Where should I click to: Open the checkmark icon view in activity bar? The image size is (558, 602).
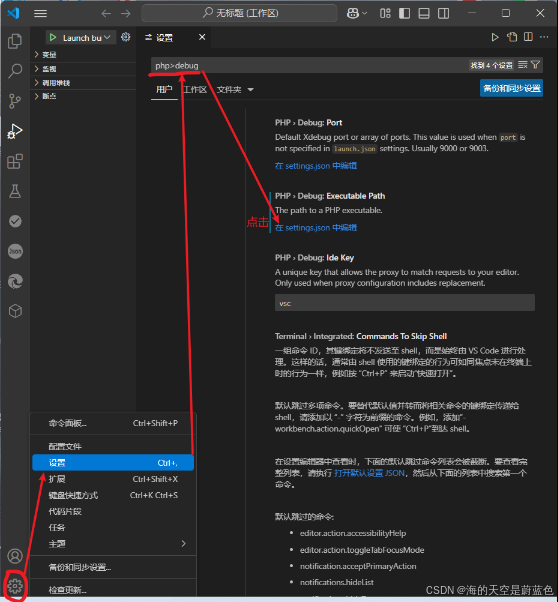(x=15, y=221)
